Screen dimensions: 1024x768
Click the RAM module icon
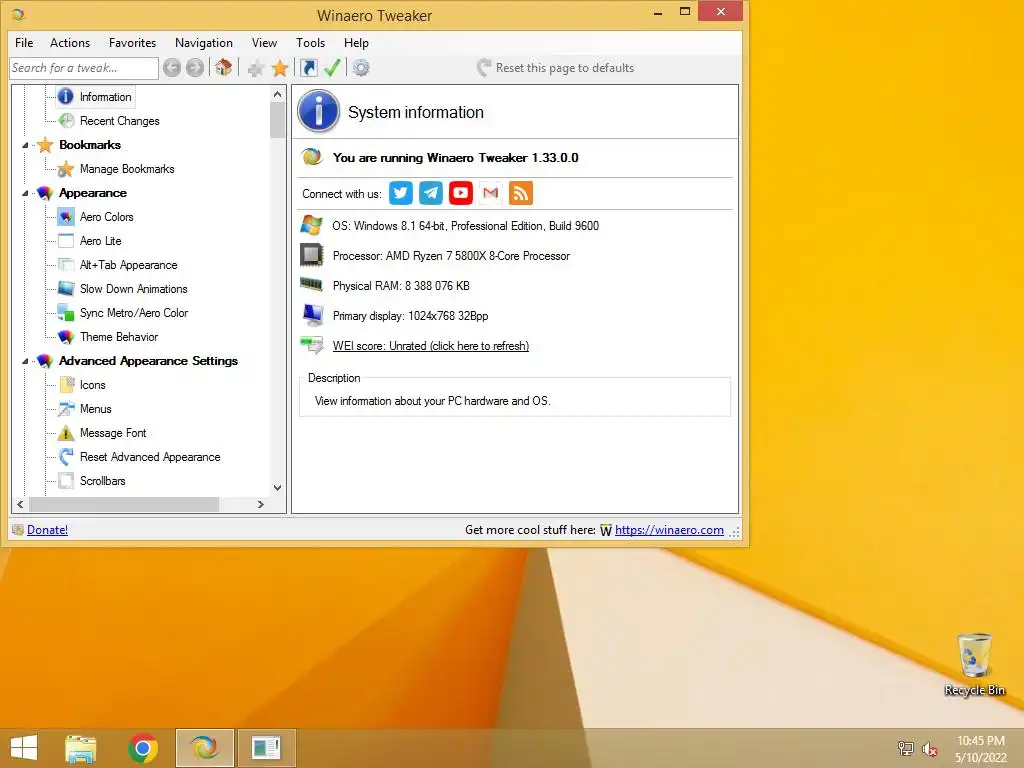click(x=312, y=284)
